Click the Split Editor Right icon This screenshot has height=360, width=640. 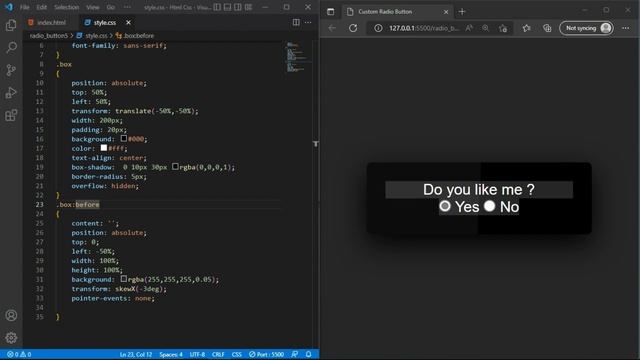[x=296, y=22]
